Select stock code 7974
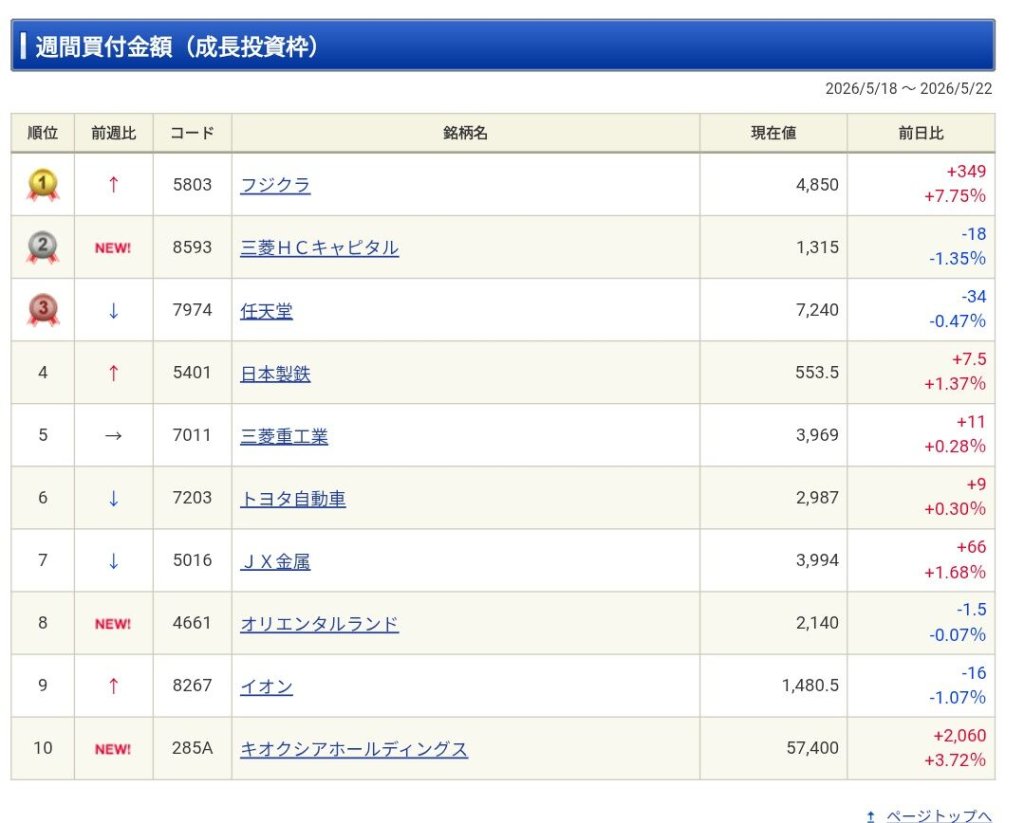The image size is (1024, 823). point(192,310)
